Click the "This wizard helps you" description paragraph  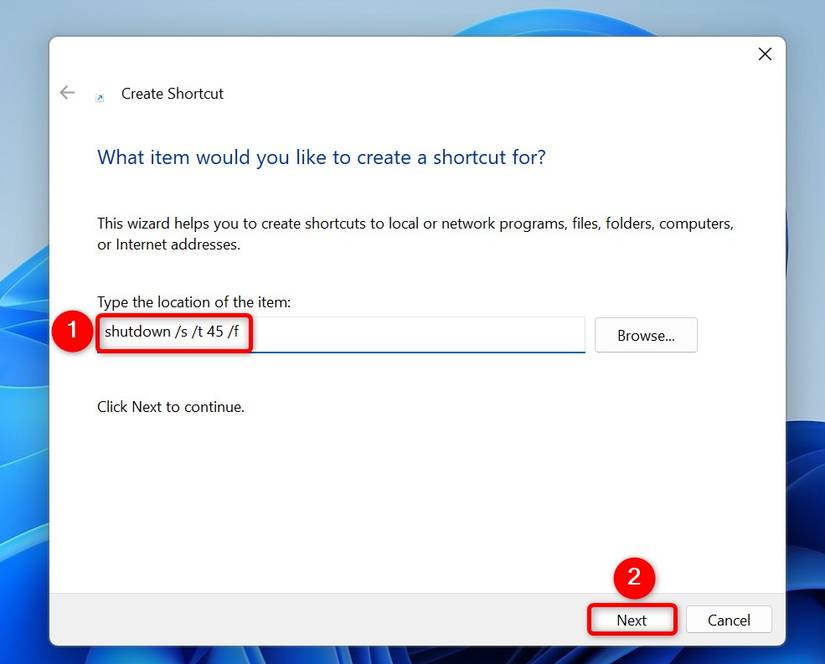point(415,234)
